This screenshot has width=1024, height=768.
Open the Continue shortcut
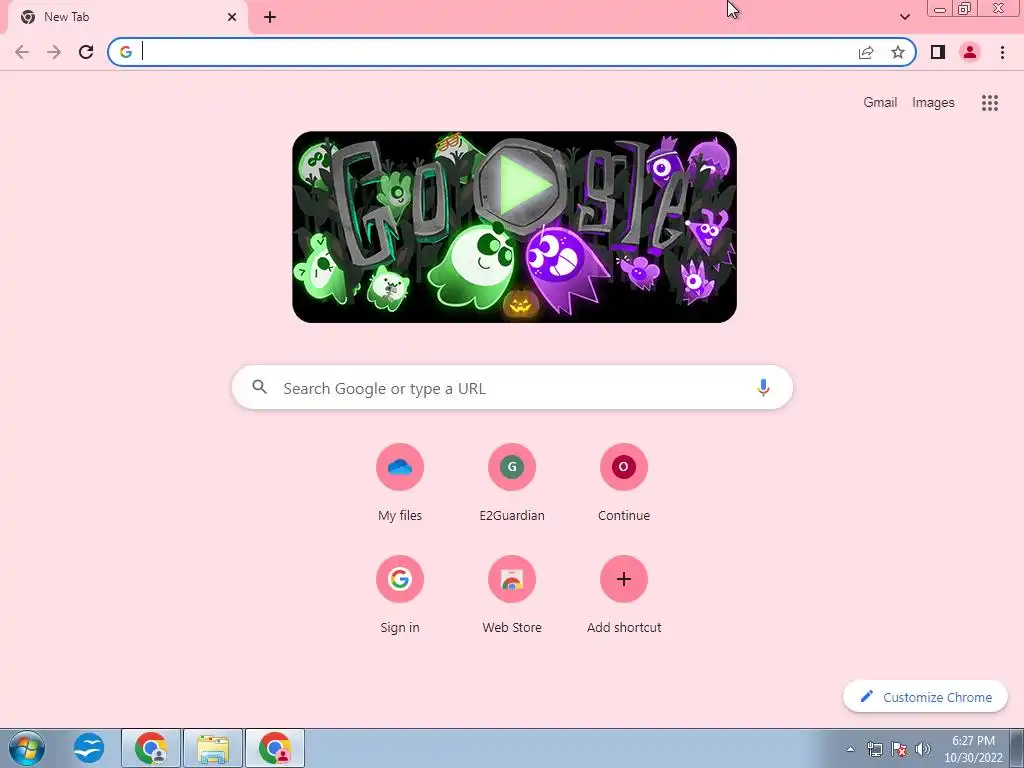(x=624, y=483)
